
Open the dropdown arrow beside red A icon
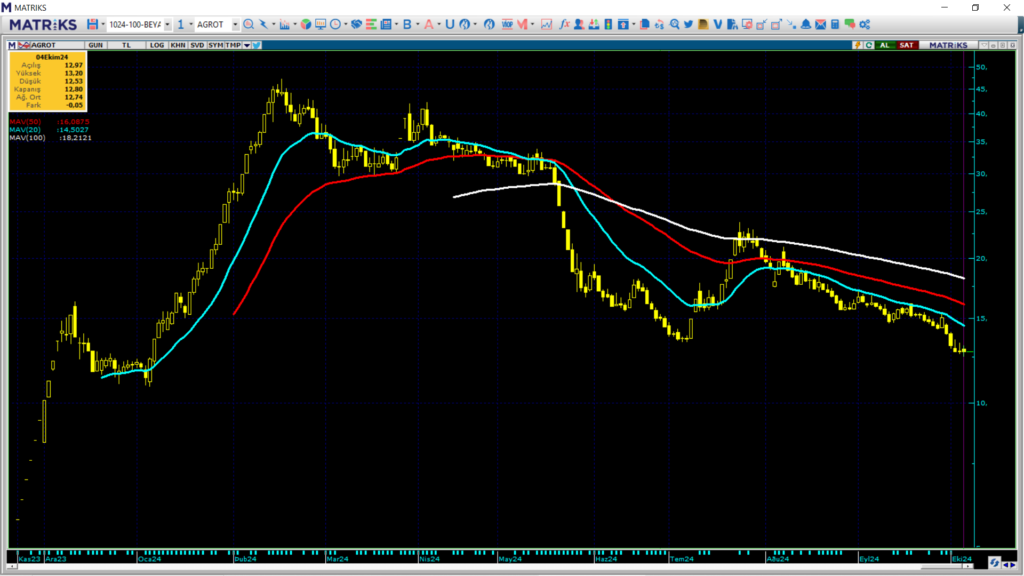[x=439, y=24]
